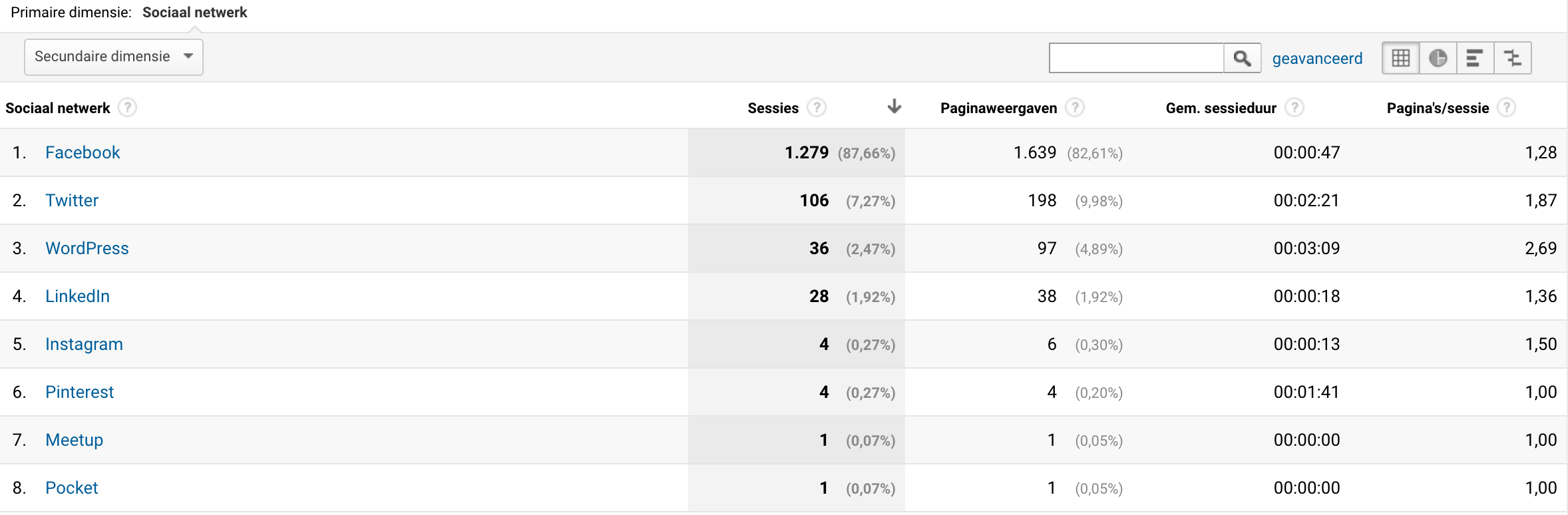Sort by Gem. sessieduur column header
The height and width of the screenshot is (515, 1568).
tap(1221, 108)
